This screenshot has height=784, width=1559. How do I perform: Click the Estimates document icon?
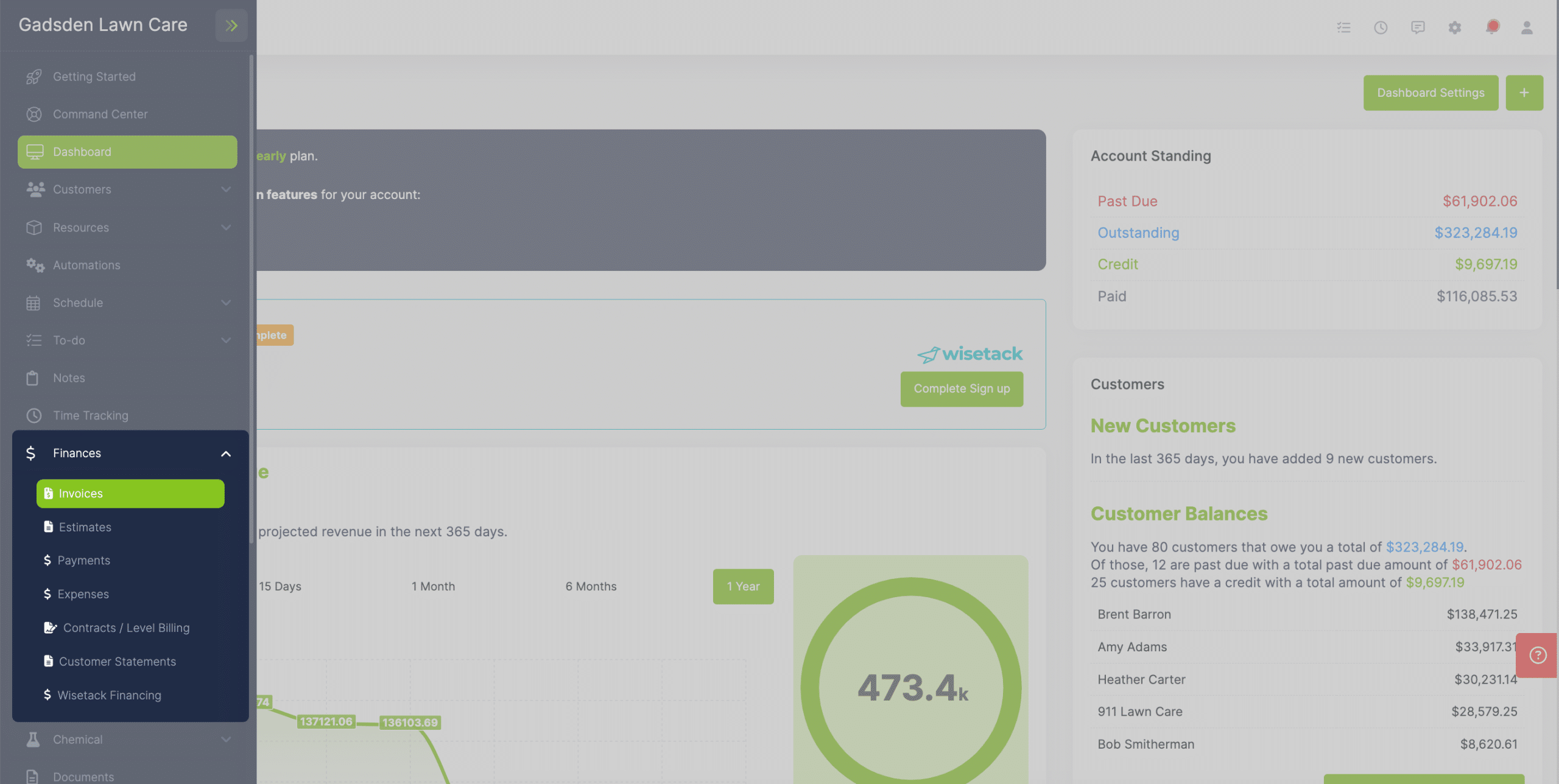click(x=48, y=527)
